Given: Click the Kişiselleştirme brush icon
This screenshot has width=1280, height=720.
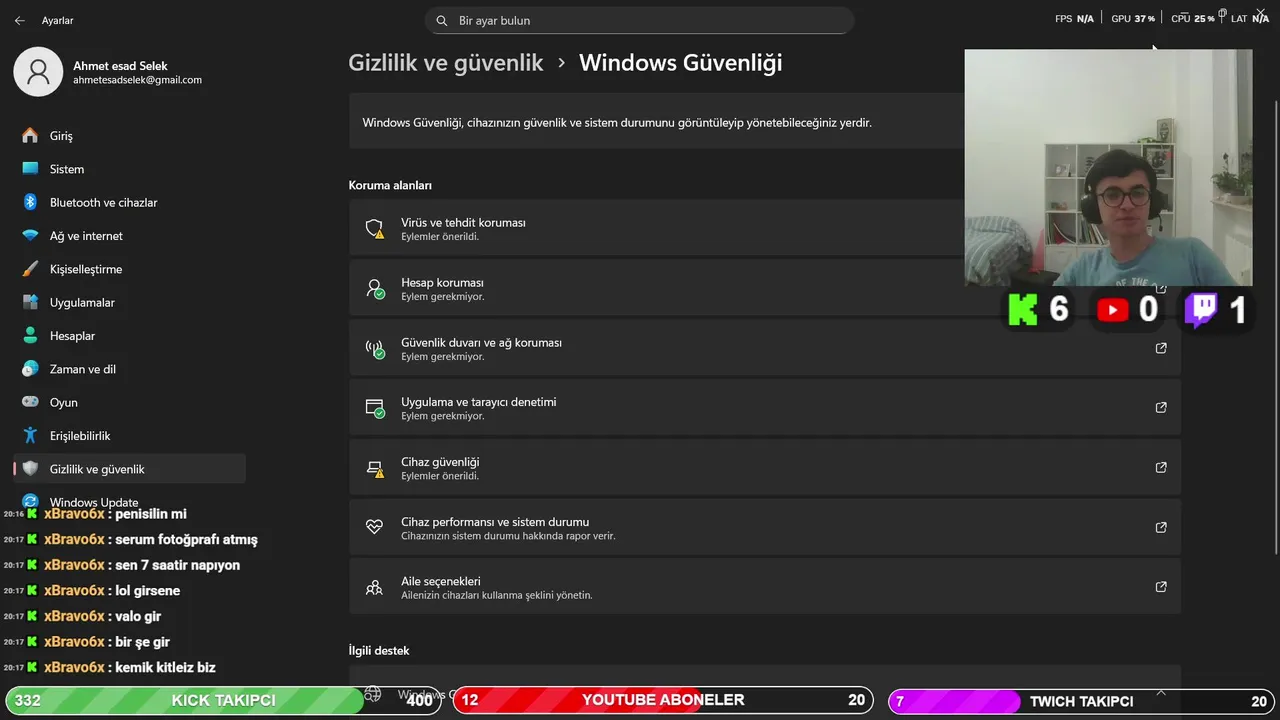Looking at the screenshot, I should pyautogui.click(x=30, y=269).
